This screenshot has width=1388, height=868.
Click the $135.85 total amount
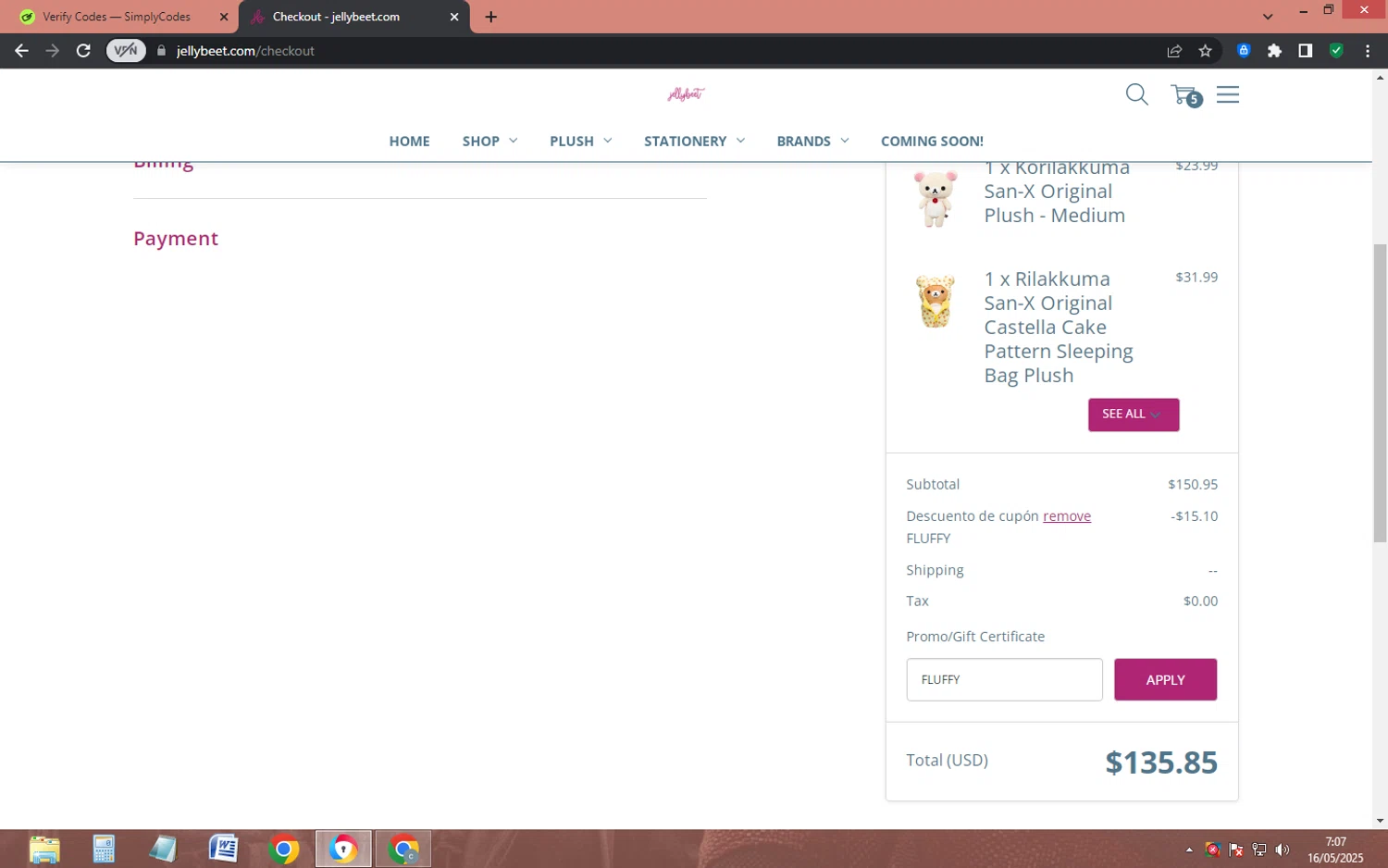pos(1161,763)
